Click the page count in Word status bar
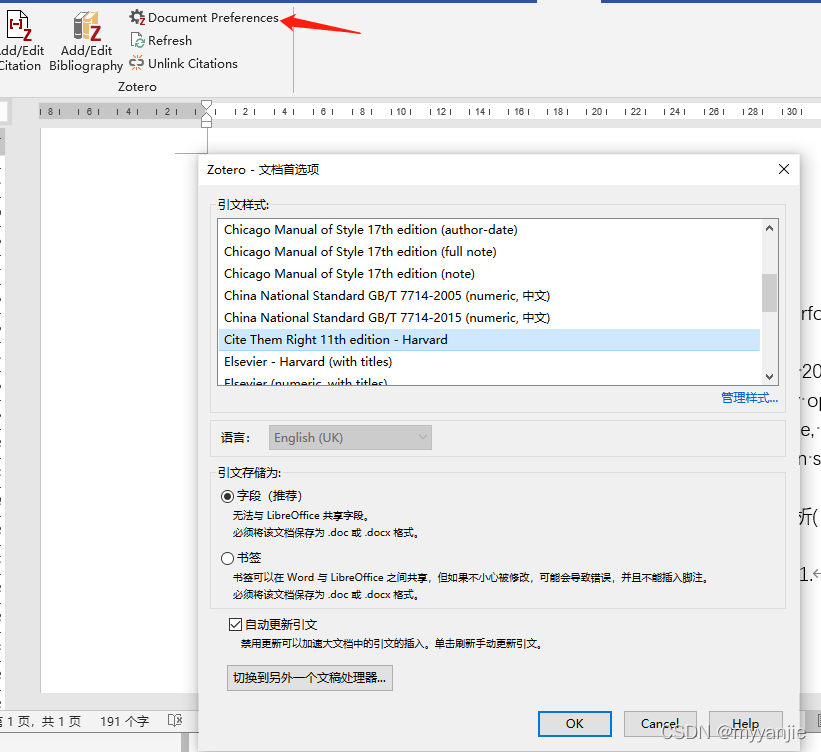 tap(41, 722)
